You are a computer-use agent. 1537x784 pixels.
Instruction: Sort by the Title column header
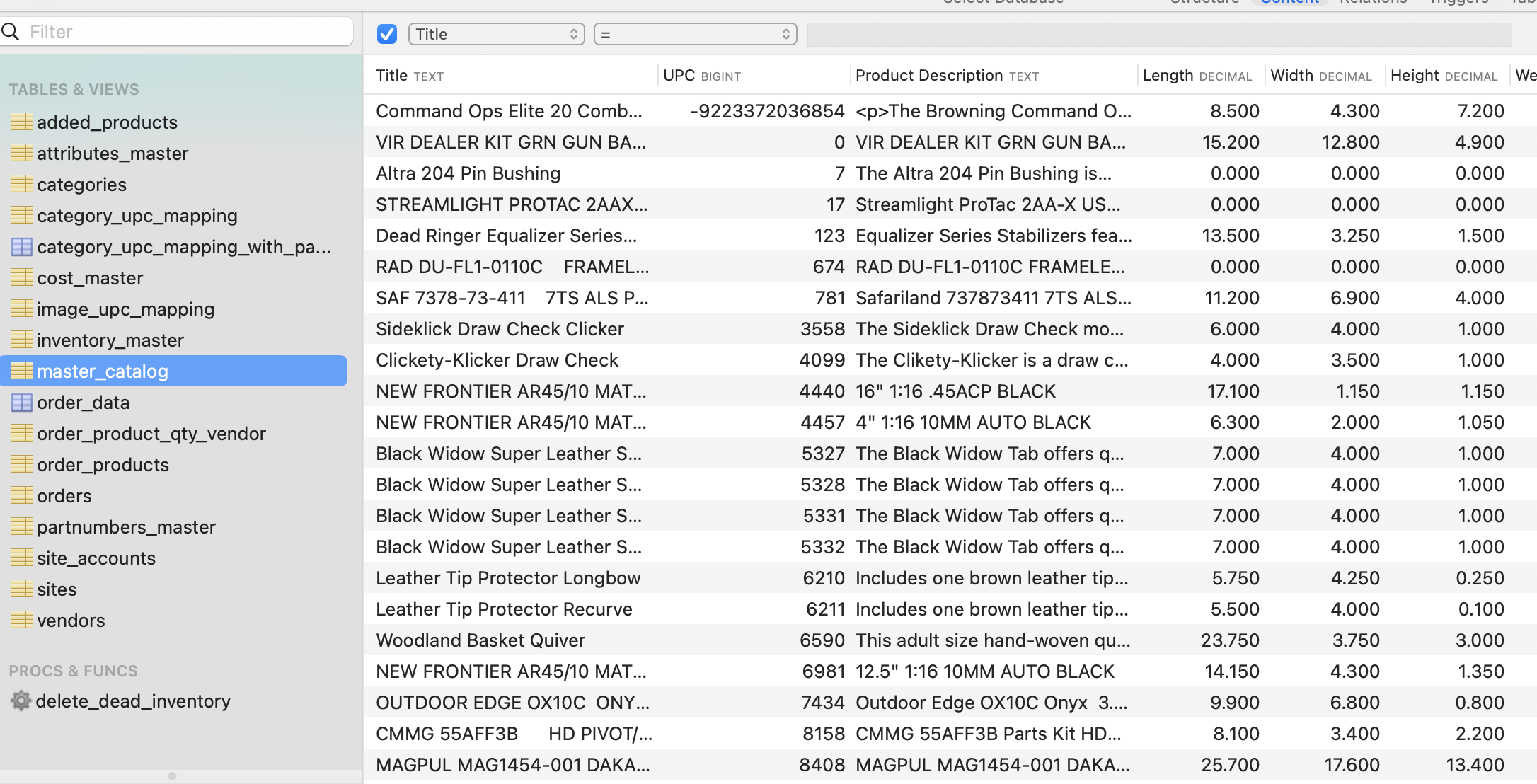point(511,76)
